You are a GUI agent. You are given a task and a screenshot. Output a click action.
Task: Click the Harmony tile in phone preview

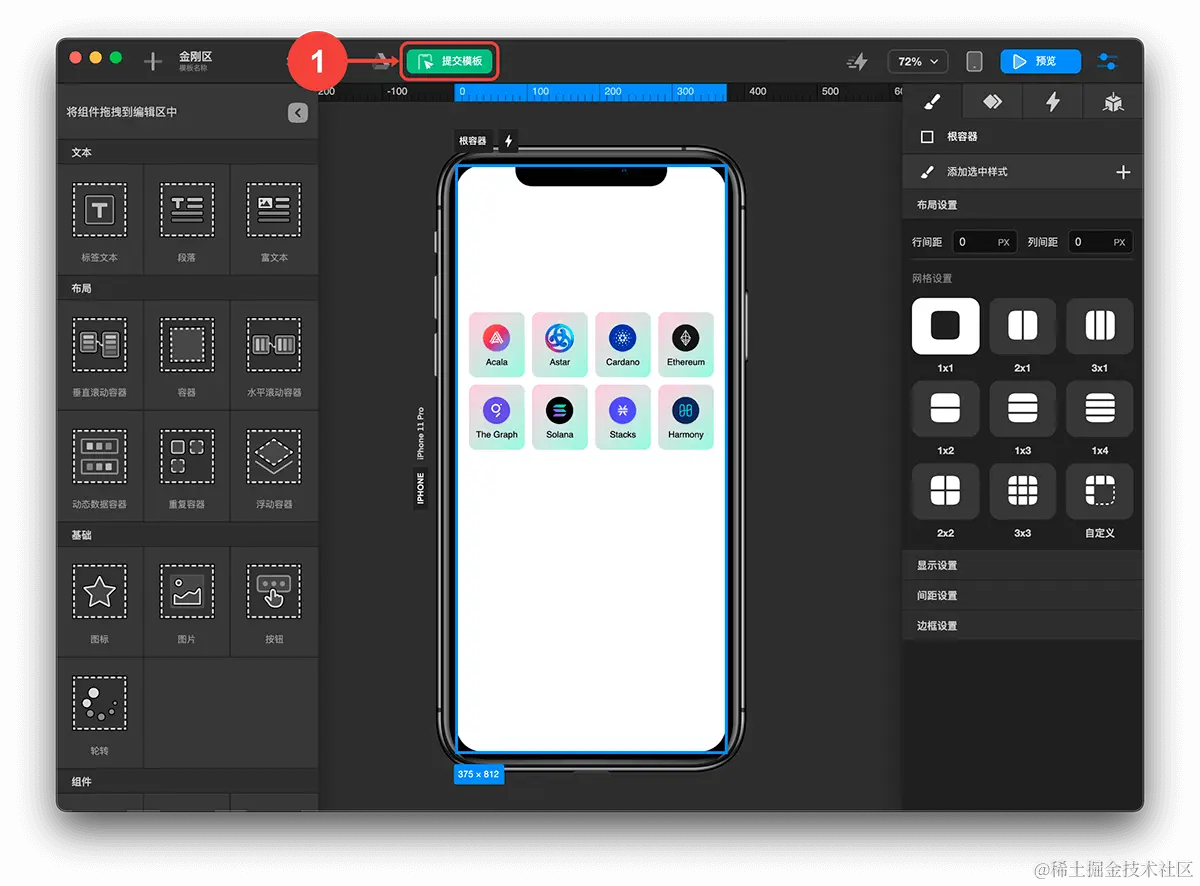pos(686,417)
